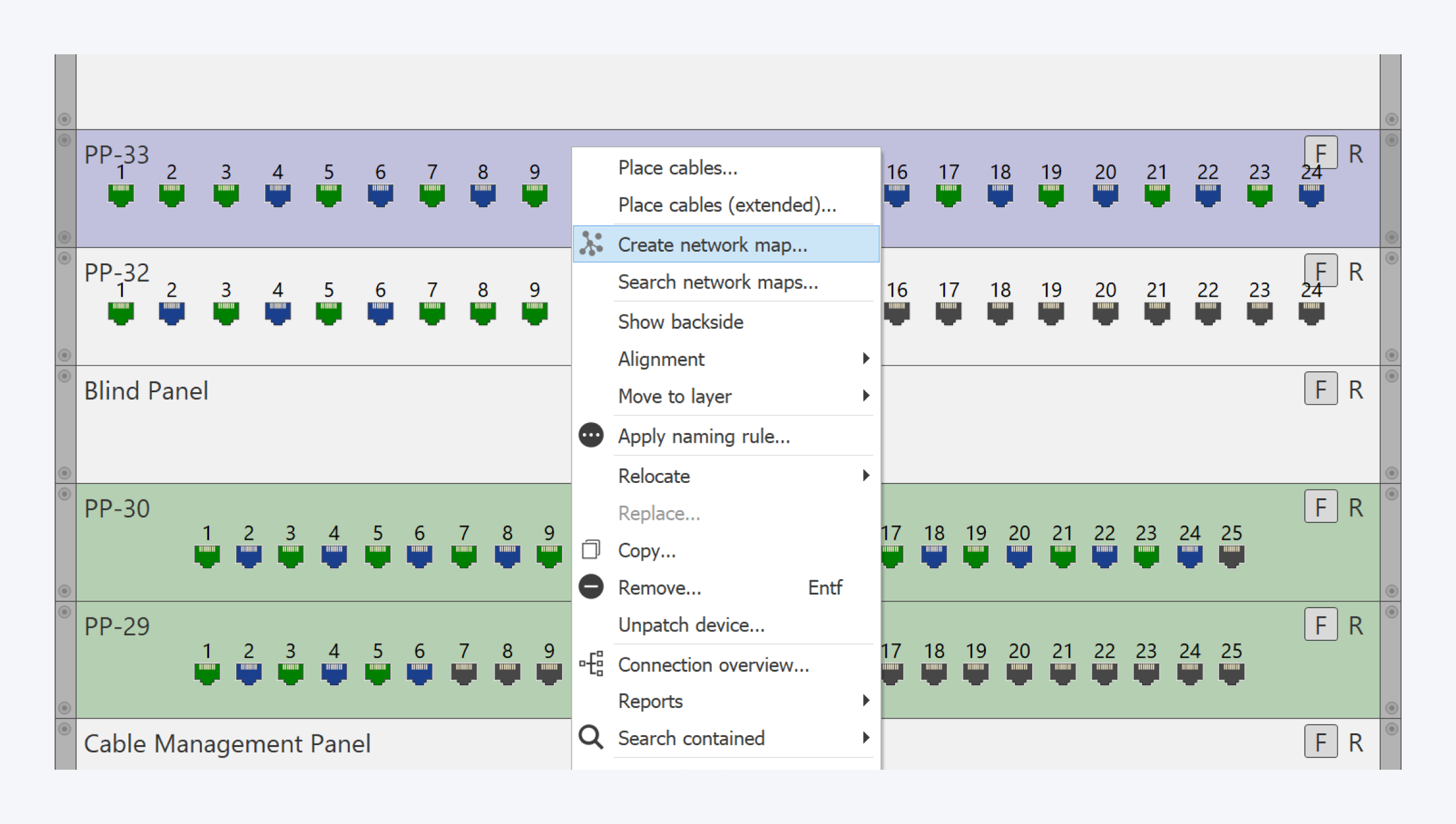Image resolution: width=1456 pixels, height=824 pixels.
Task: Click the PP-29 panel label
Action: [117, 626]
